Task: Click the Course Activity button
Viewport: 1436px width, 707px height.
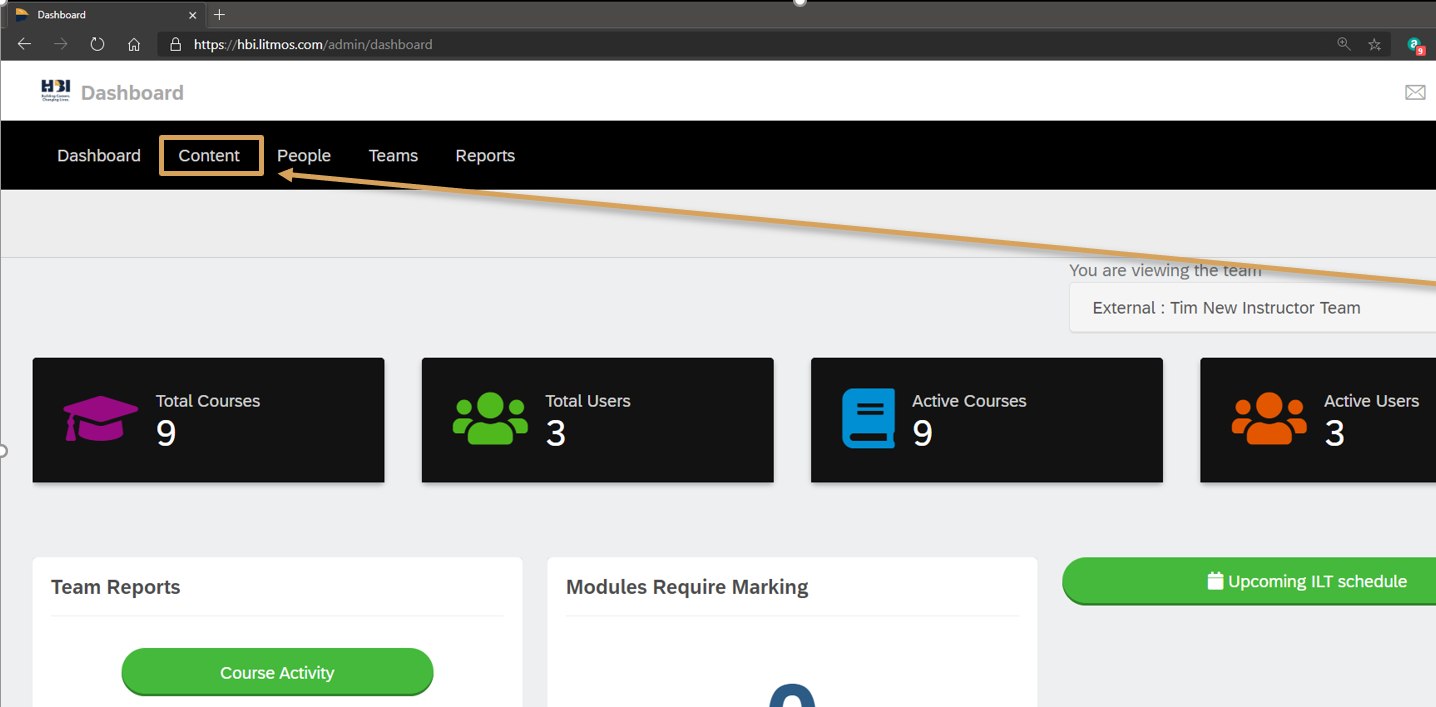Action: pos(277,672)
